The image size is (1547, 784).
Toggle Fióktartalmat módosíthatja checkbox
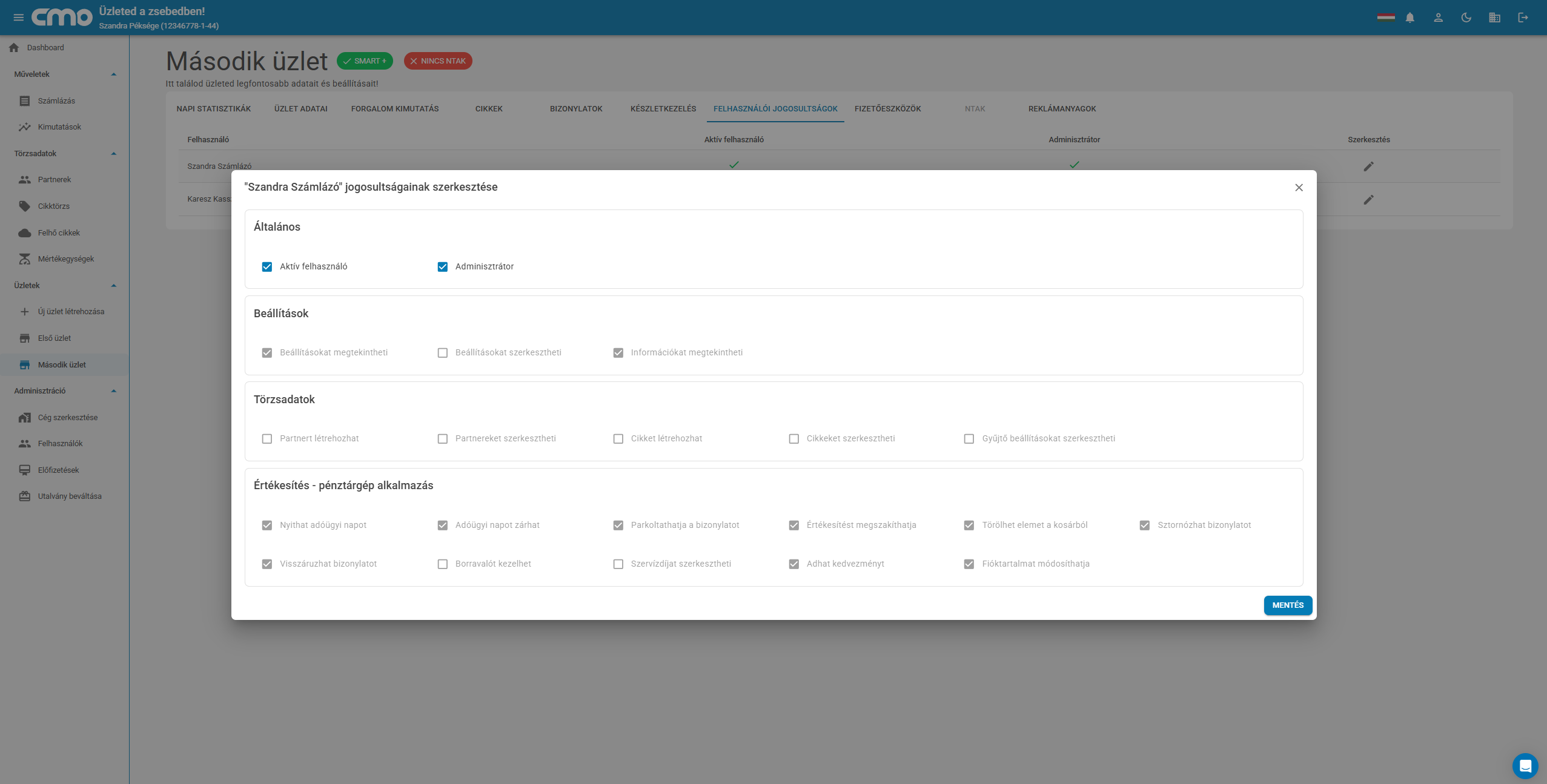969,564
